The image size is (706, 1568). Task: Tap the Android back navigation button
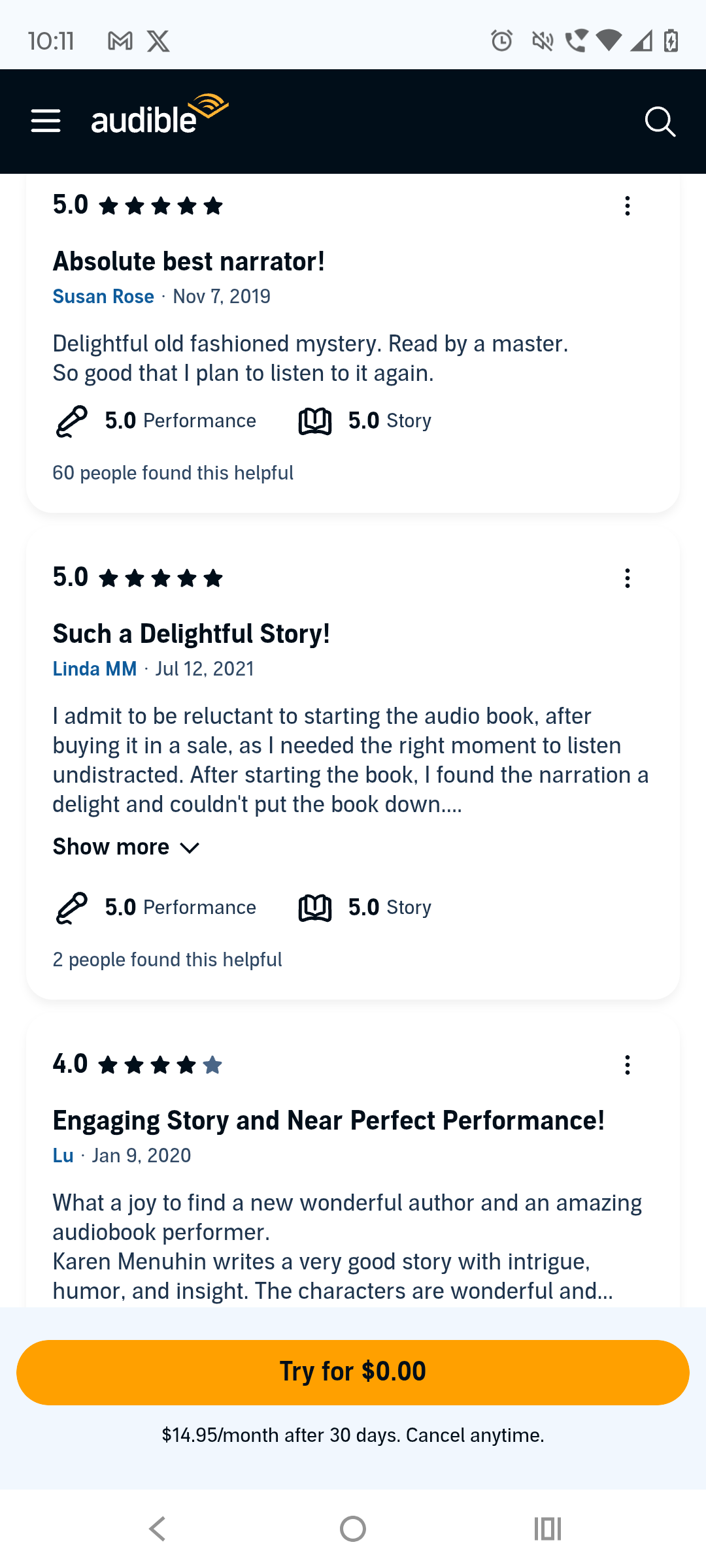coord(158,1529)
